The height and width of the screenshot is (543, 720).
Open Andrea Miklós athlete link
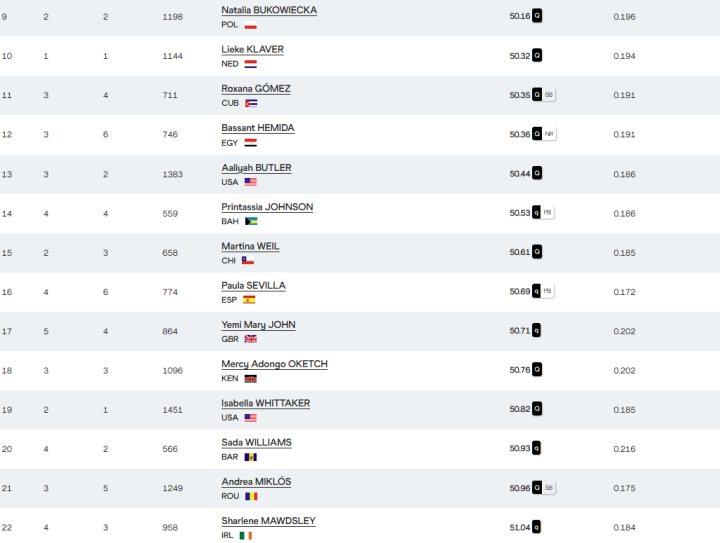click(x=256, y=482)
